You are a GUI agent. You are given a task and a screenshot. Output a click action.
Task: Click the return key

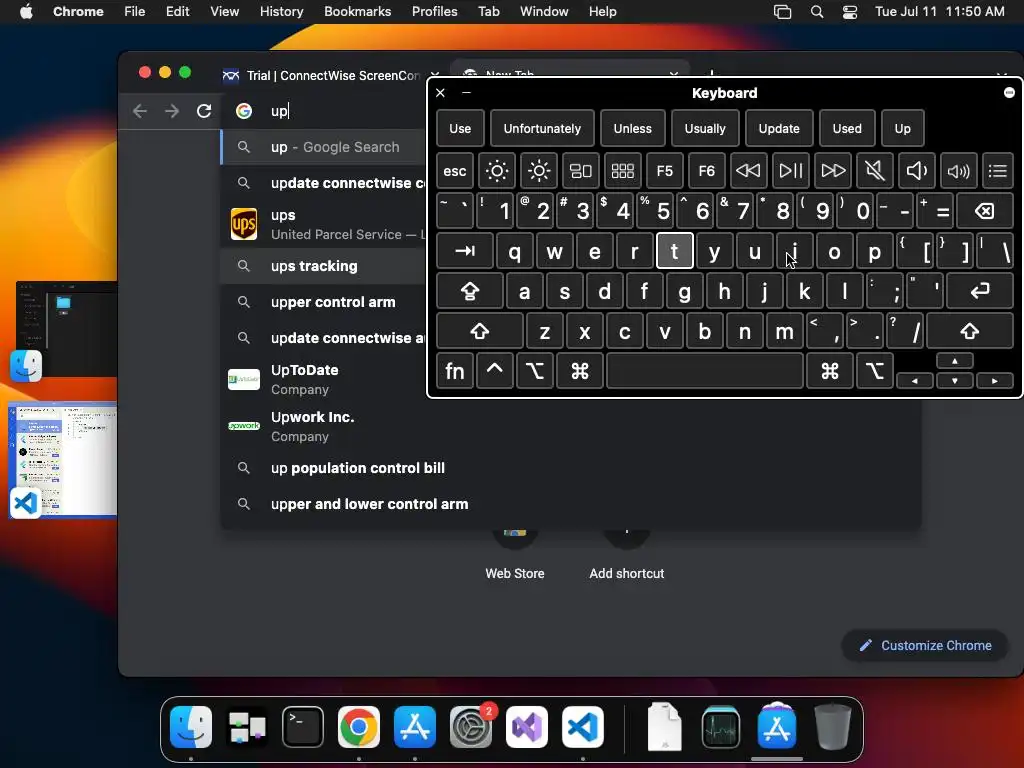point(980,291)
